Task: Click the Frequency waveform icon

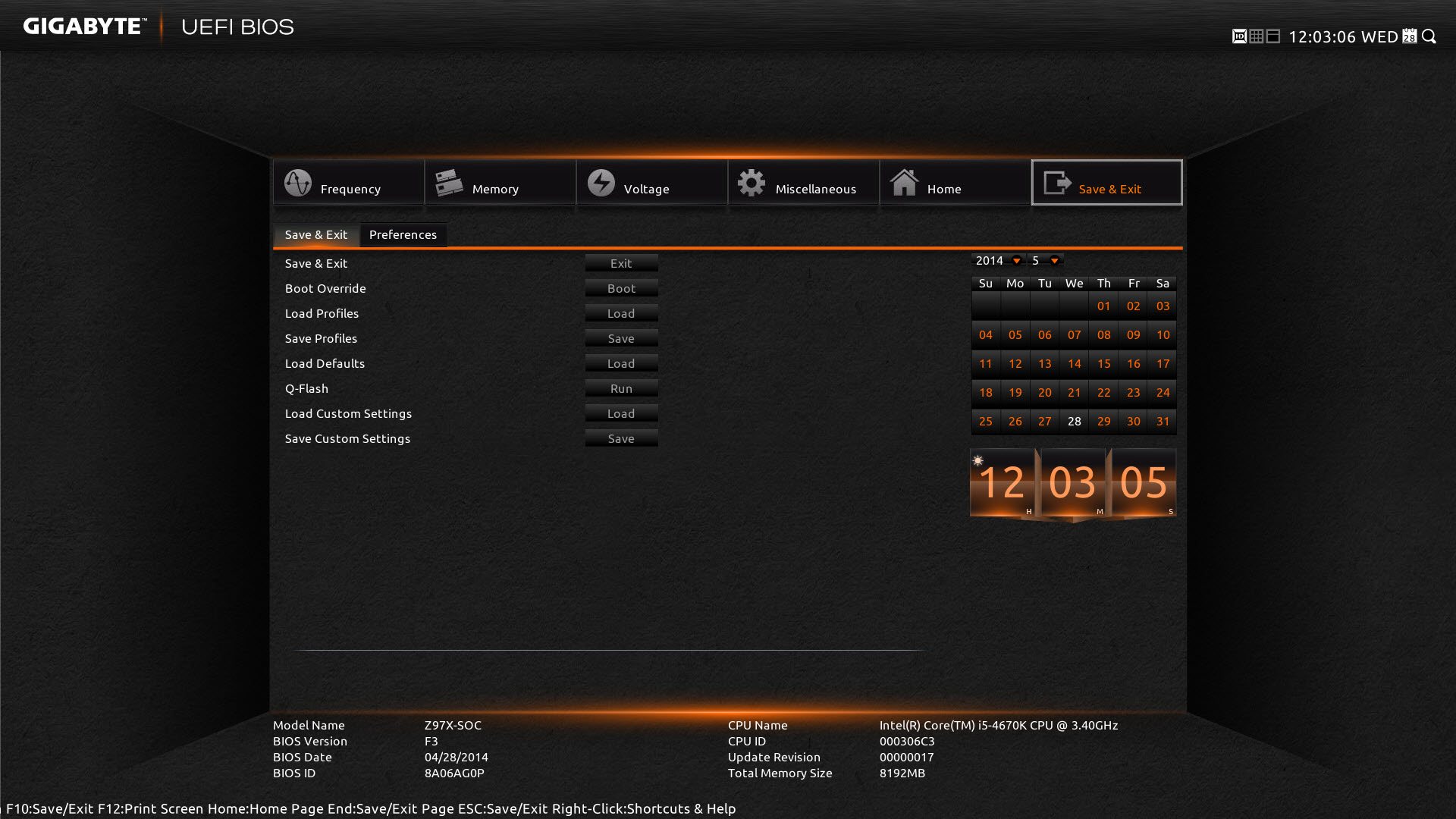Action: pos(298,183)
